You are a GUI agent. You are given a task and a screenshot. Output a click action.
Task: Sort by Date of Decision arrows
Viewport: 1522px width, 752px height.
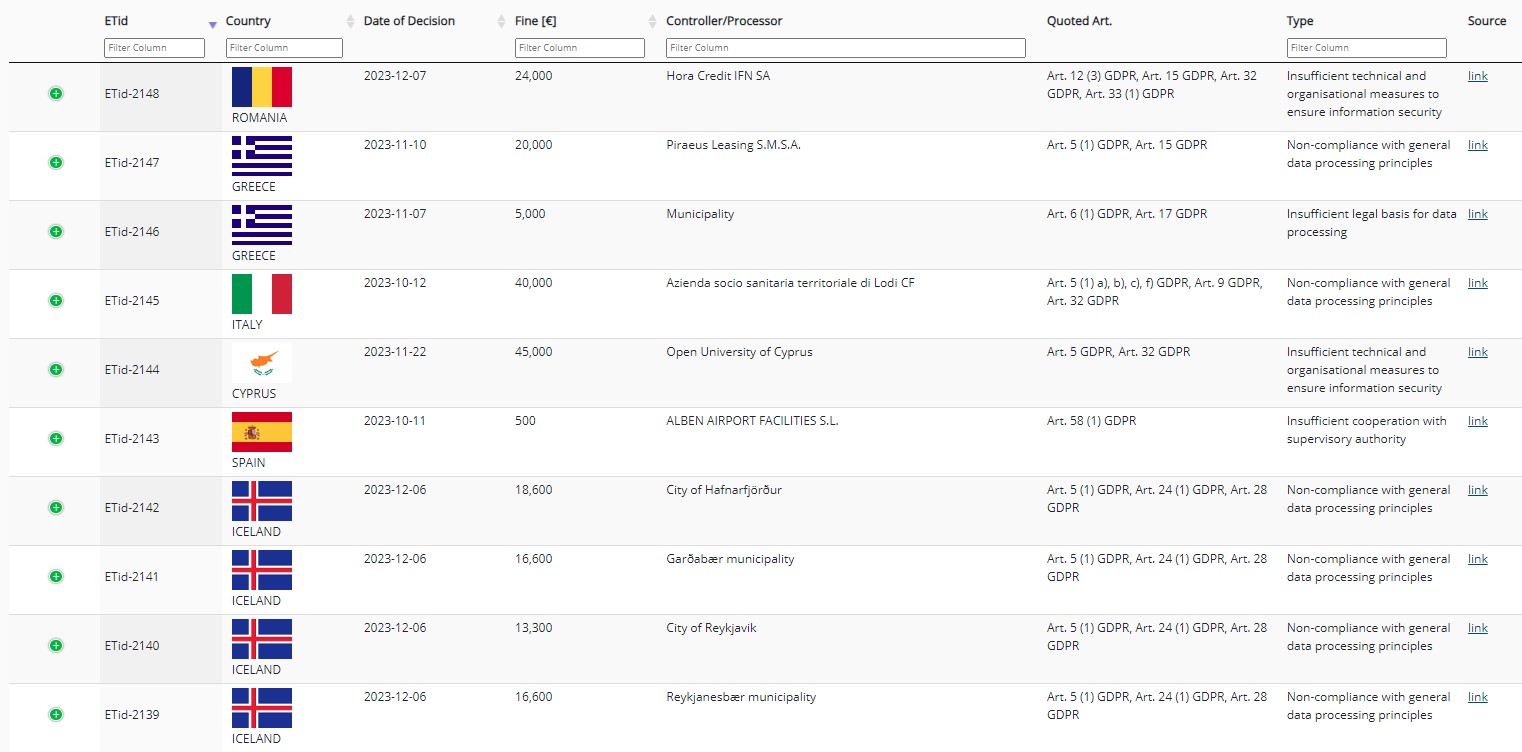(x=502, y=22)
